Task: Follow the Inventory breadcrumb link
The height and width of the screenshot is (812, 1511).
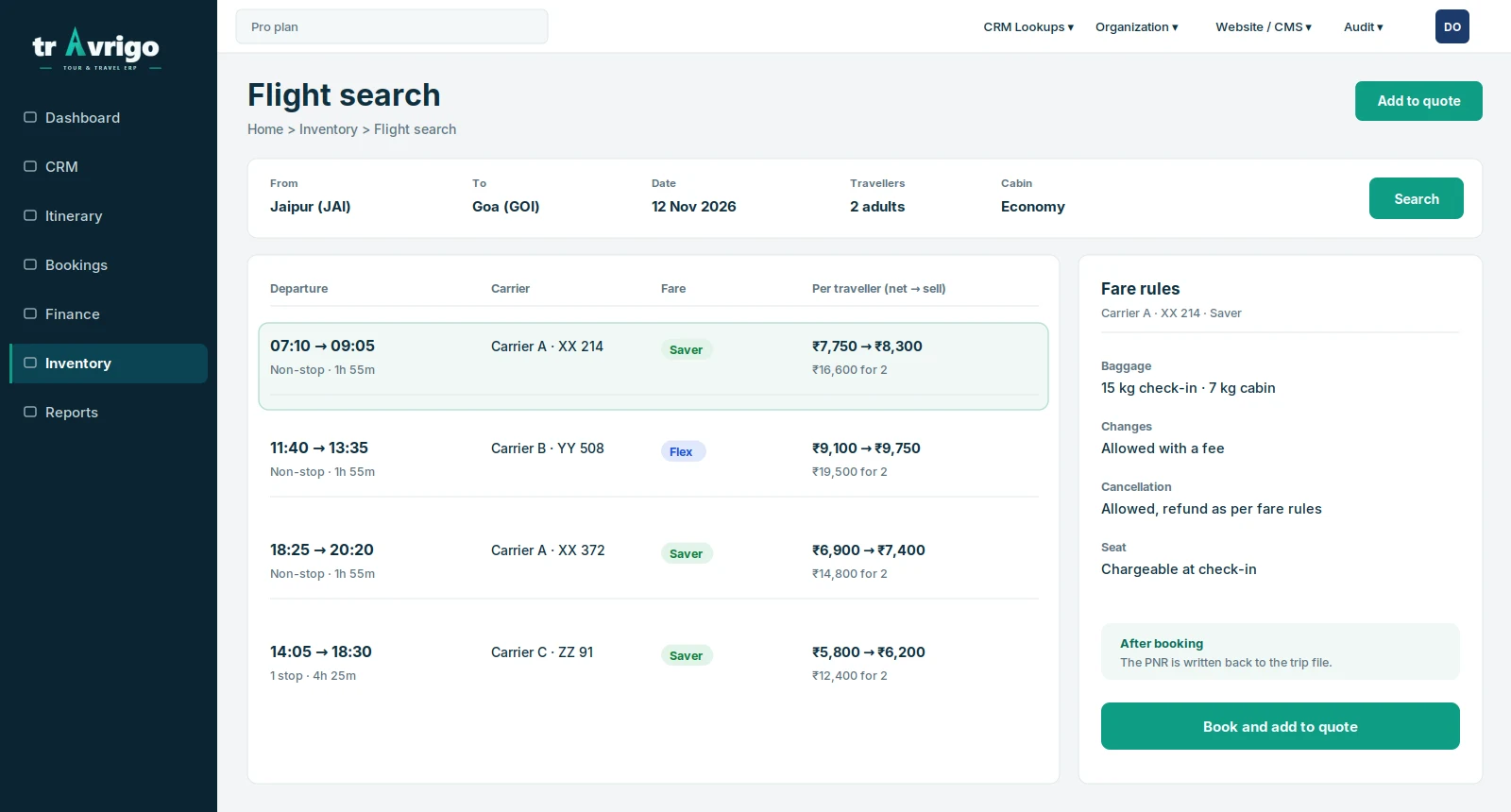Action: [329, 129]
